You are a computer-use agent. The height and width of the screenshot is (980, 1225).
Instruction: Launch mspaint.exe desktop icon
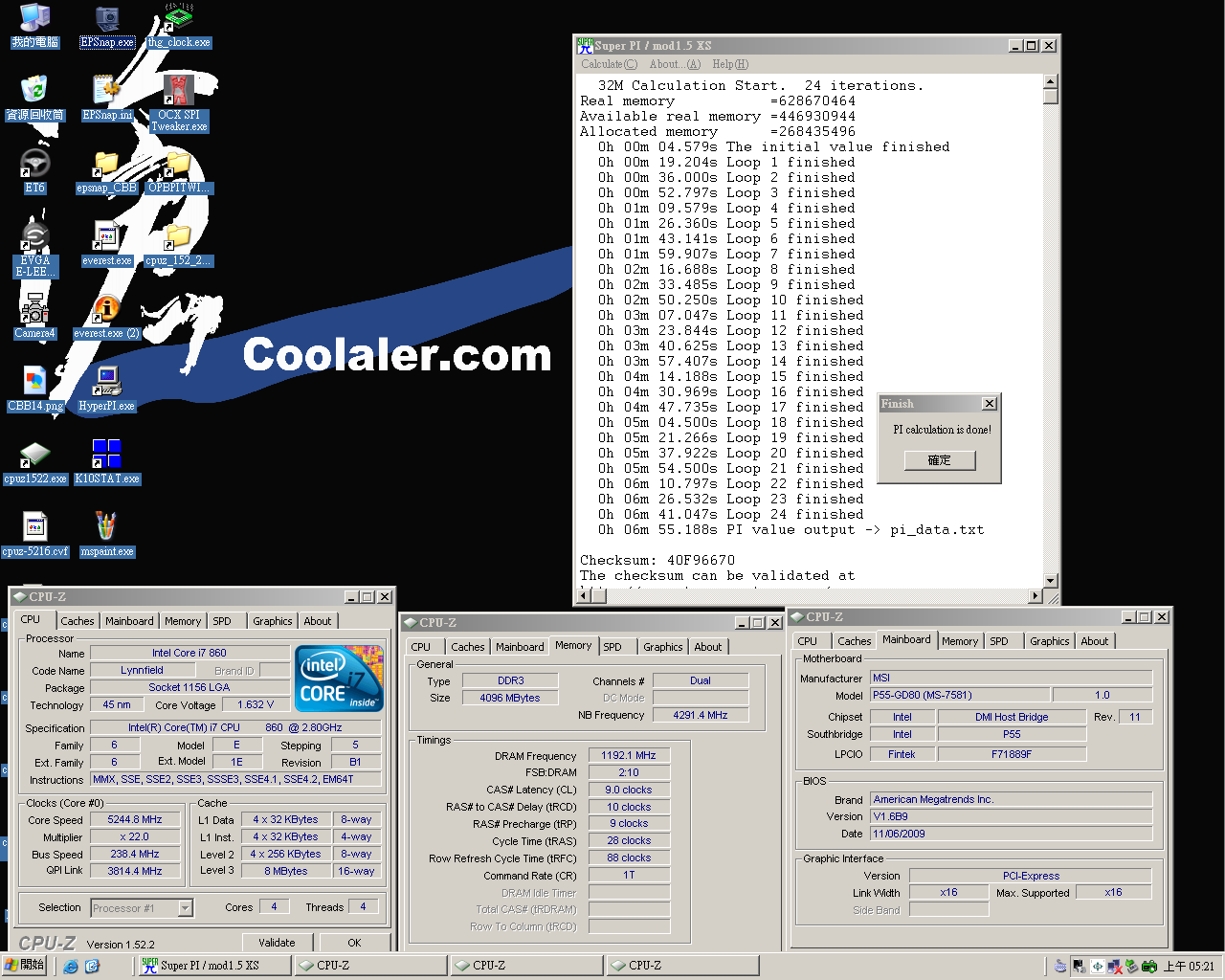(107, 535)
